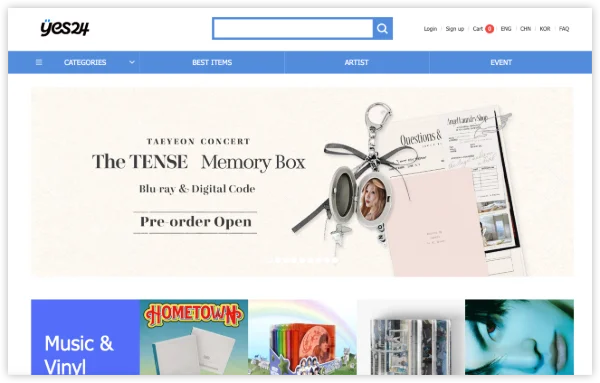Screen dimensions: 600x383
Task: Open the Music & Vinyl tile
Action: pyautogui.click(x=85, y=337)
